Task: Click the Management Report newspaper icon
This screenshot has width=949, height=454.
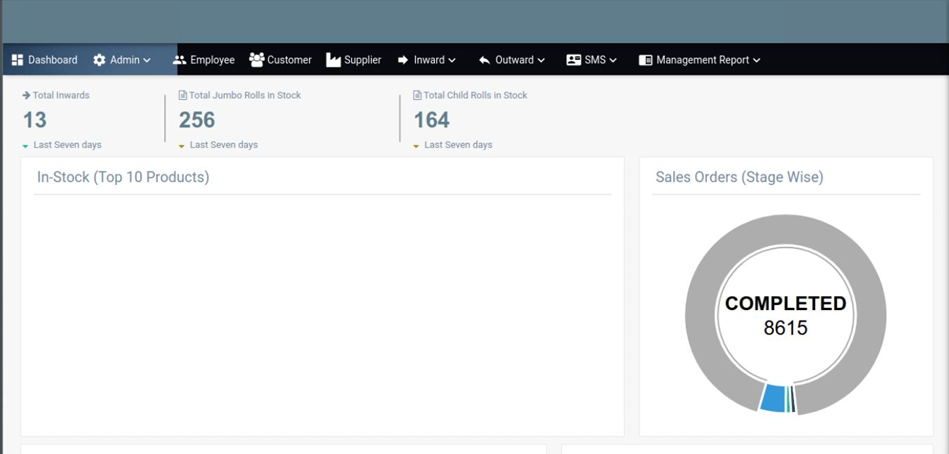Action: tap(646, 60)
